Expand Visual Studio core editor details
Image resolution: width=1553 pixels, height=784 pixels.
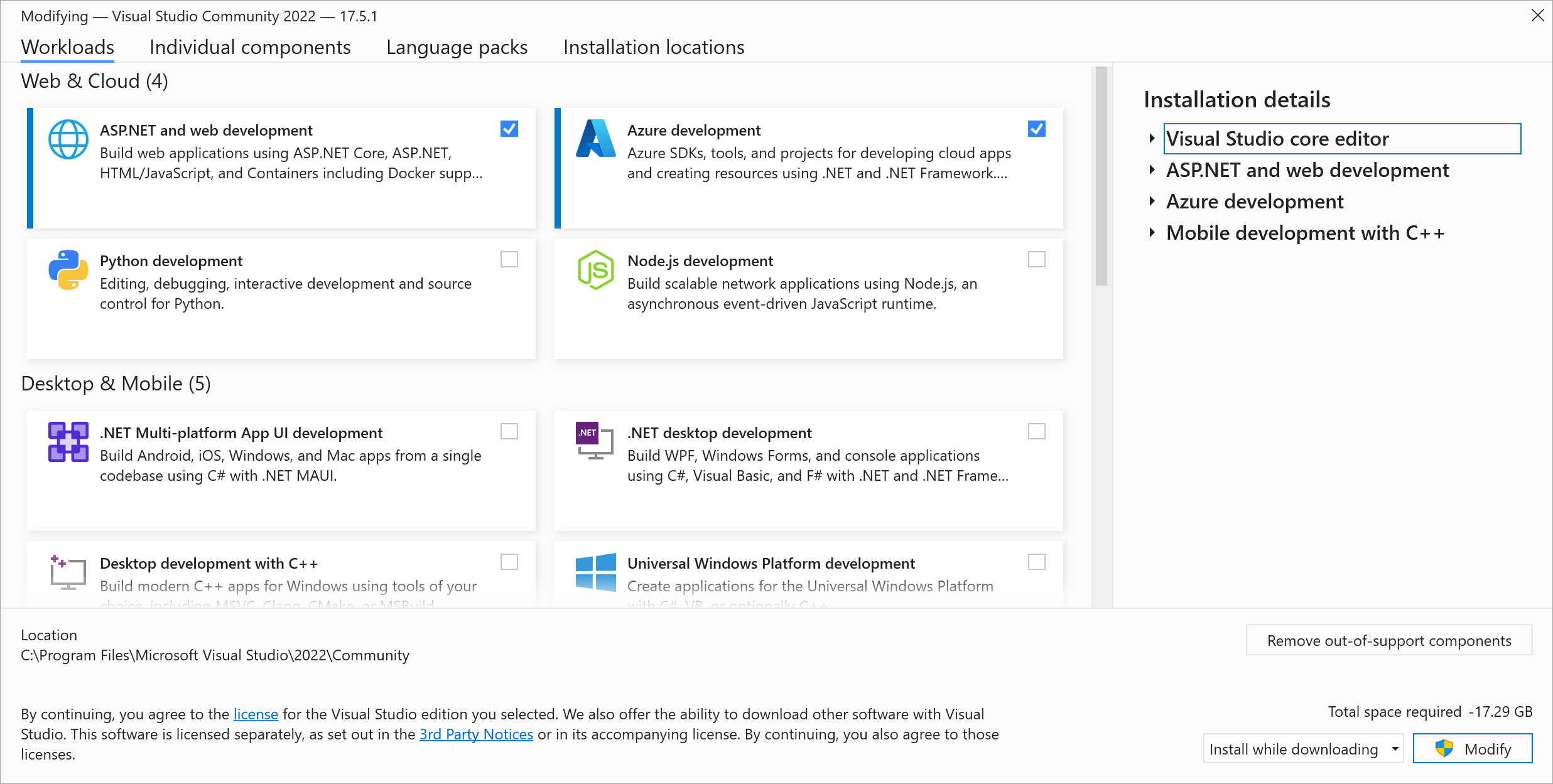pyautogui.click(x=1152, y=138)
